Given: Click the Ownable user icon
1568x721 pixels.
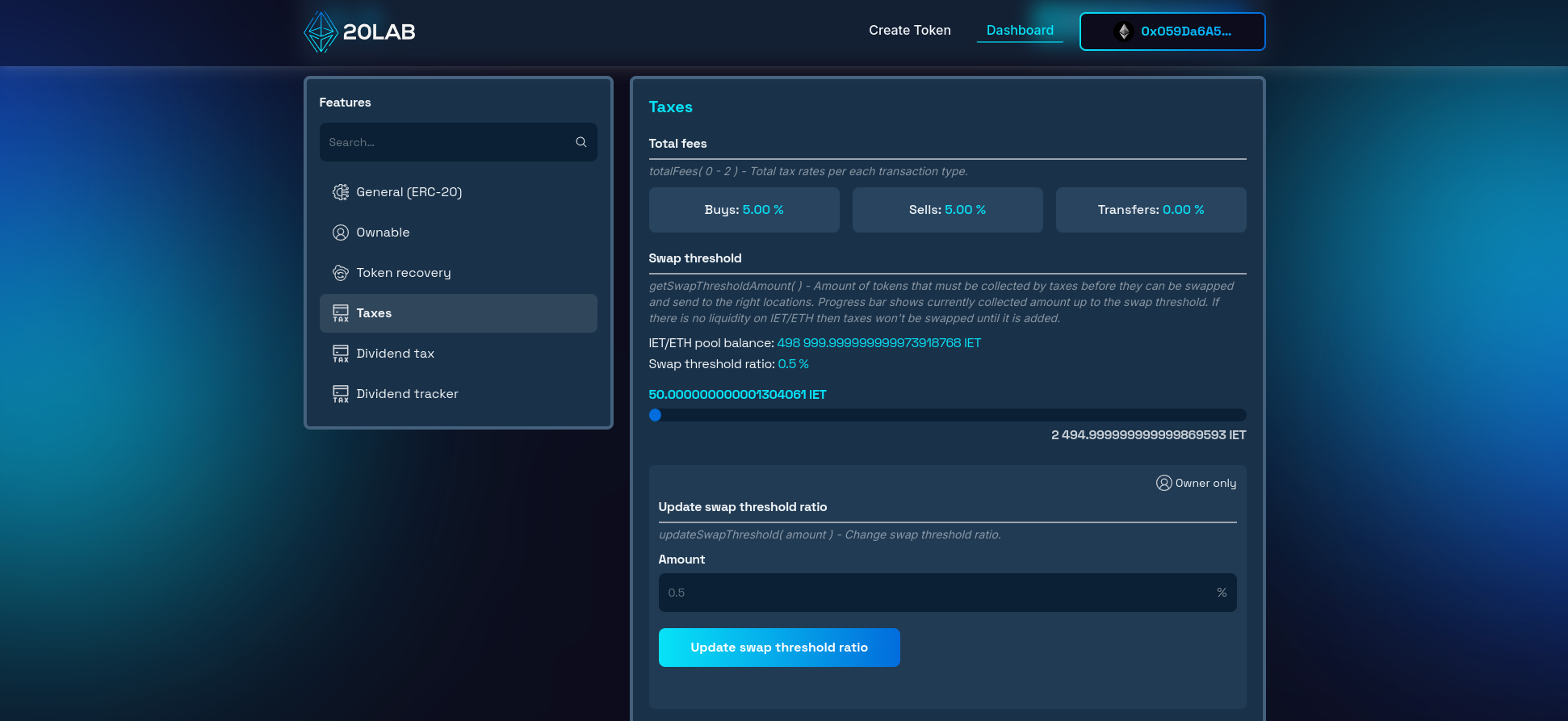Looking at the screenshot, I should (x=341, y=233).
